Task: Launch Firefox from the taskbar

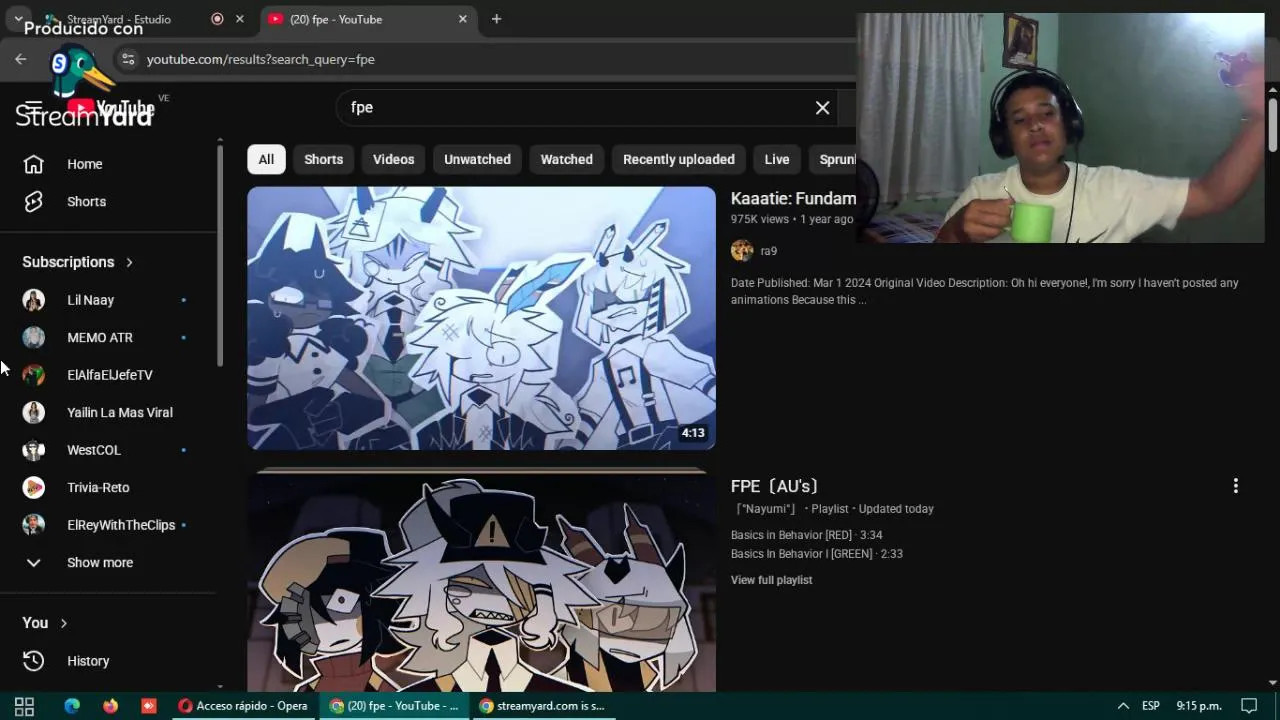Action: pyautogui.click(x=110, y=706)
